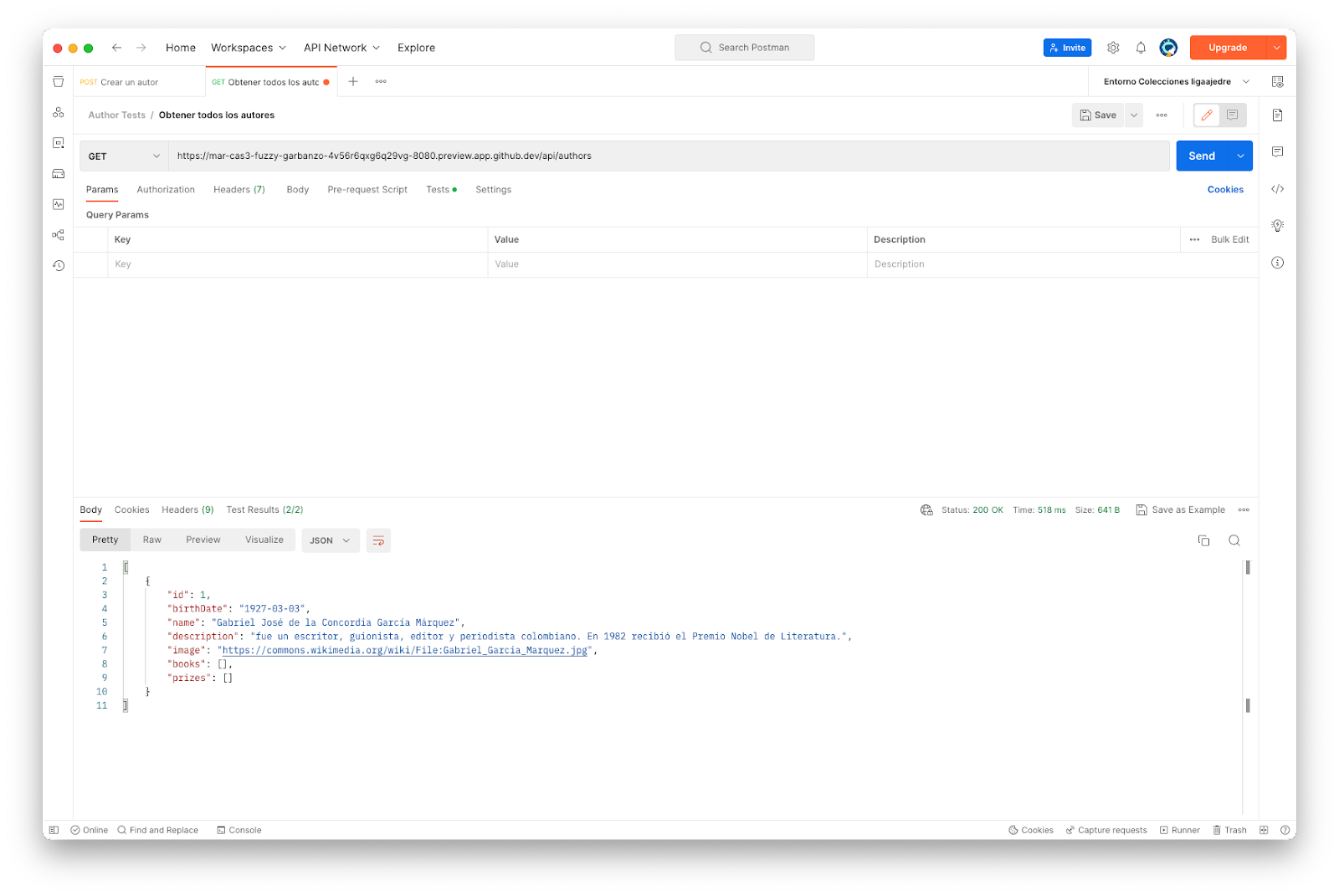Toggle sidebar visibility icon in status bar
1339x896 pixels.
tap(54, 831)
